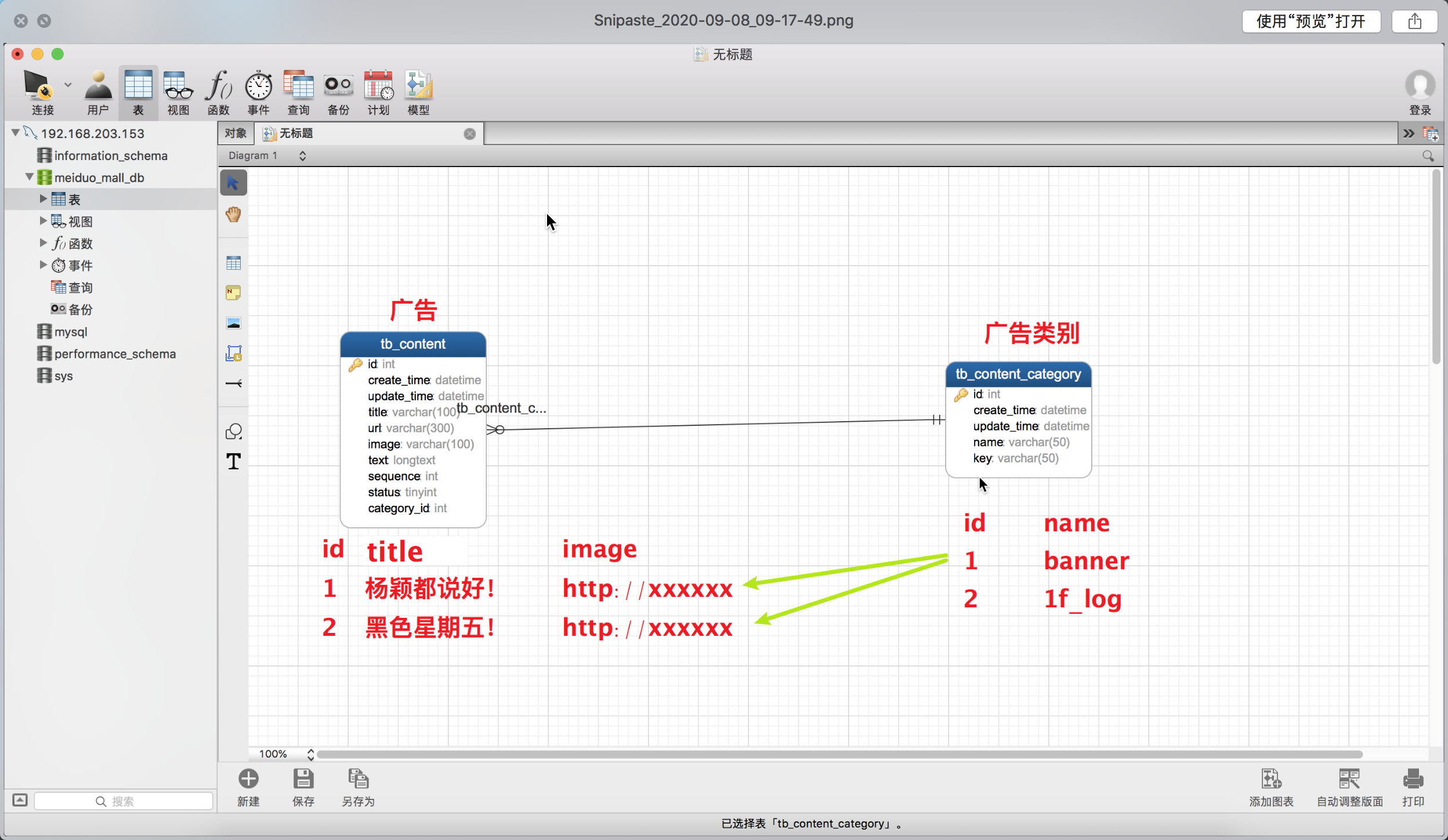Screen dimensions: 1448x840
Task: Switch to the 对象 objects tab
Action: tap(236, 133)
